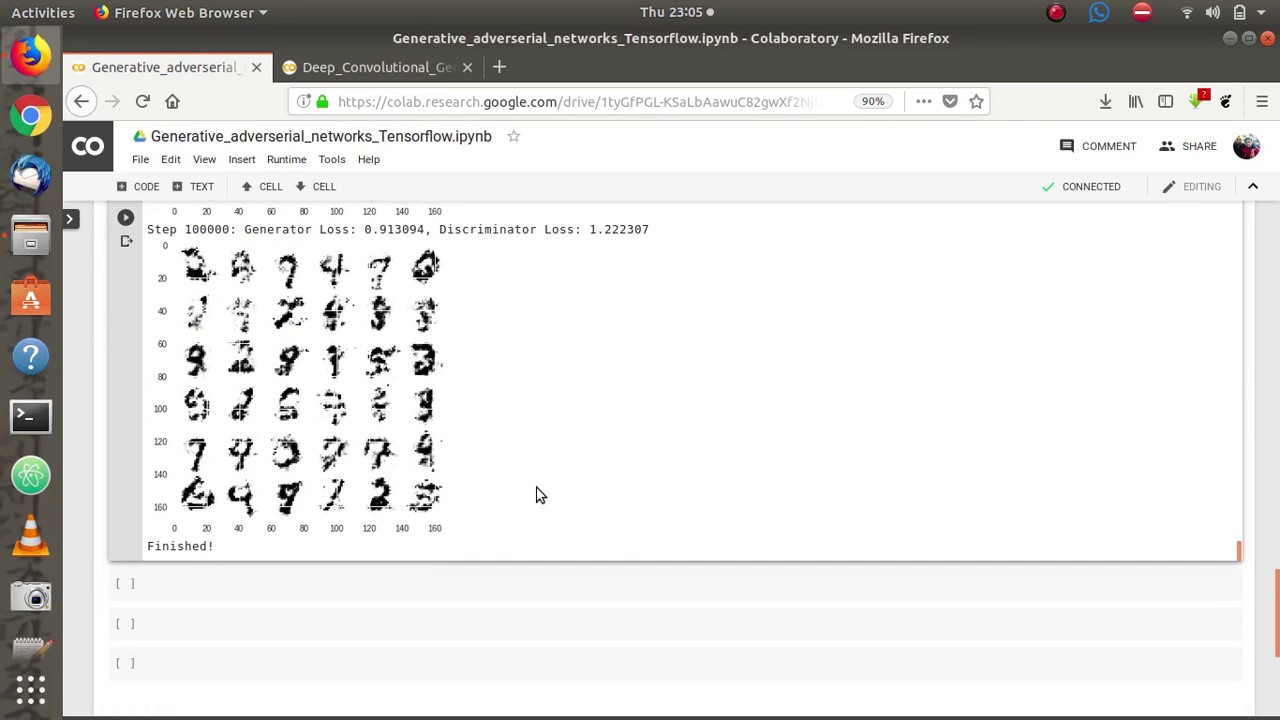Open the clock and calendar panel
This screenshot has height=720, width=1280.
677,12
